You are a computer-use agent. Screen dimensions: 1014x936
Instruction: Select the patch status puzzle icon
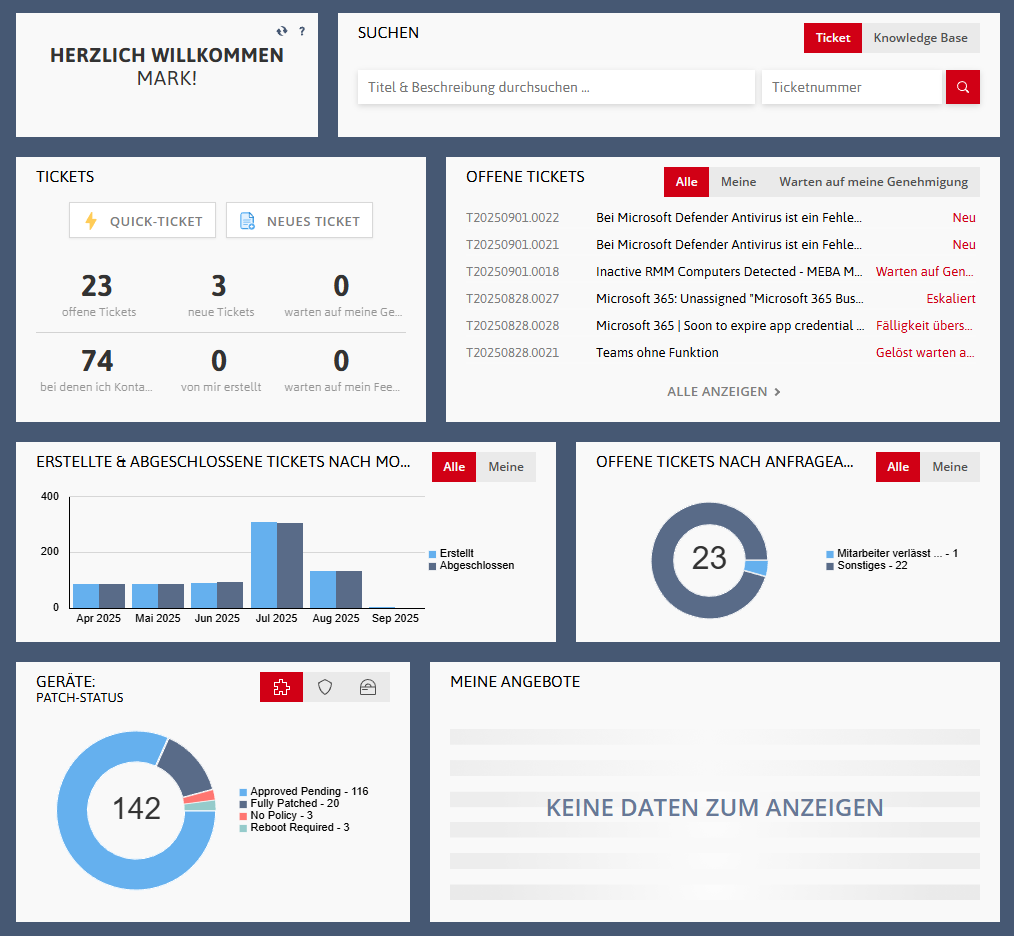click(x=281, y=687)
